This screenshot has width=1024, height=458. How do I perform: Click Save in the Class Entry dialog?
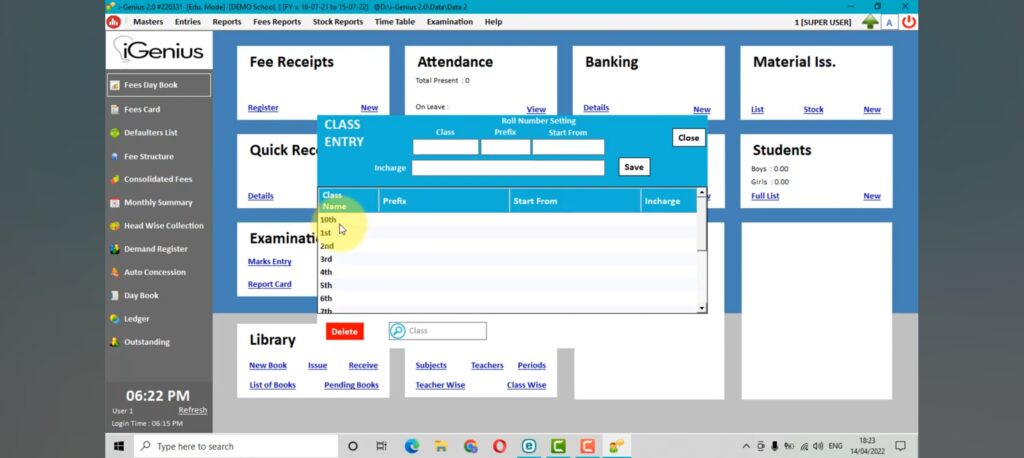633,167
